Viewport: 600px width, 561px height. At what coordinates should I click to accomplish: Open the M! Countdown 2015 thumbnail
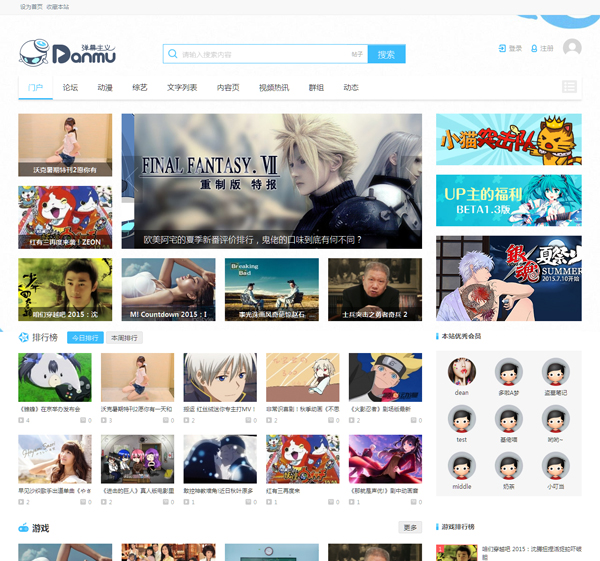point(168,289)
